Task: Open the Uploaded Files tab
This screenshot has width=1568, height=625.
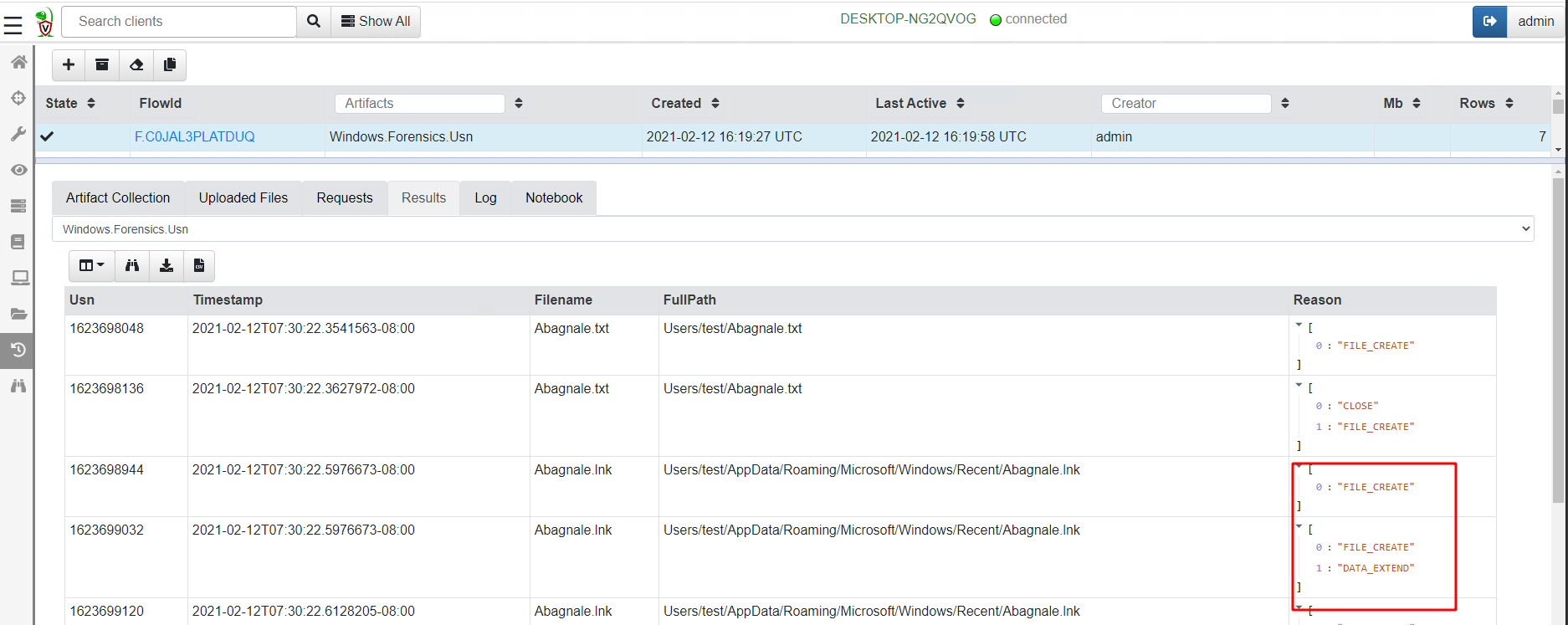Action: tap(243, 198)
